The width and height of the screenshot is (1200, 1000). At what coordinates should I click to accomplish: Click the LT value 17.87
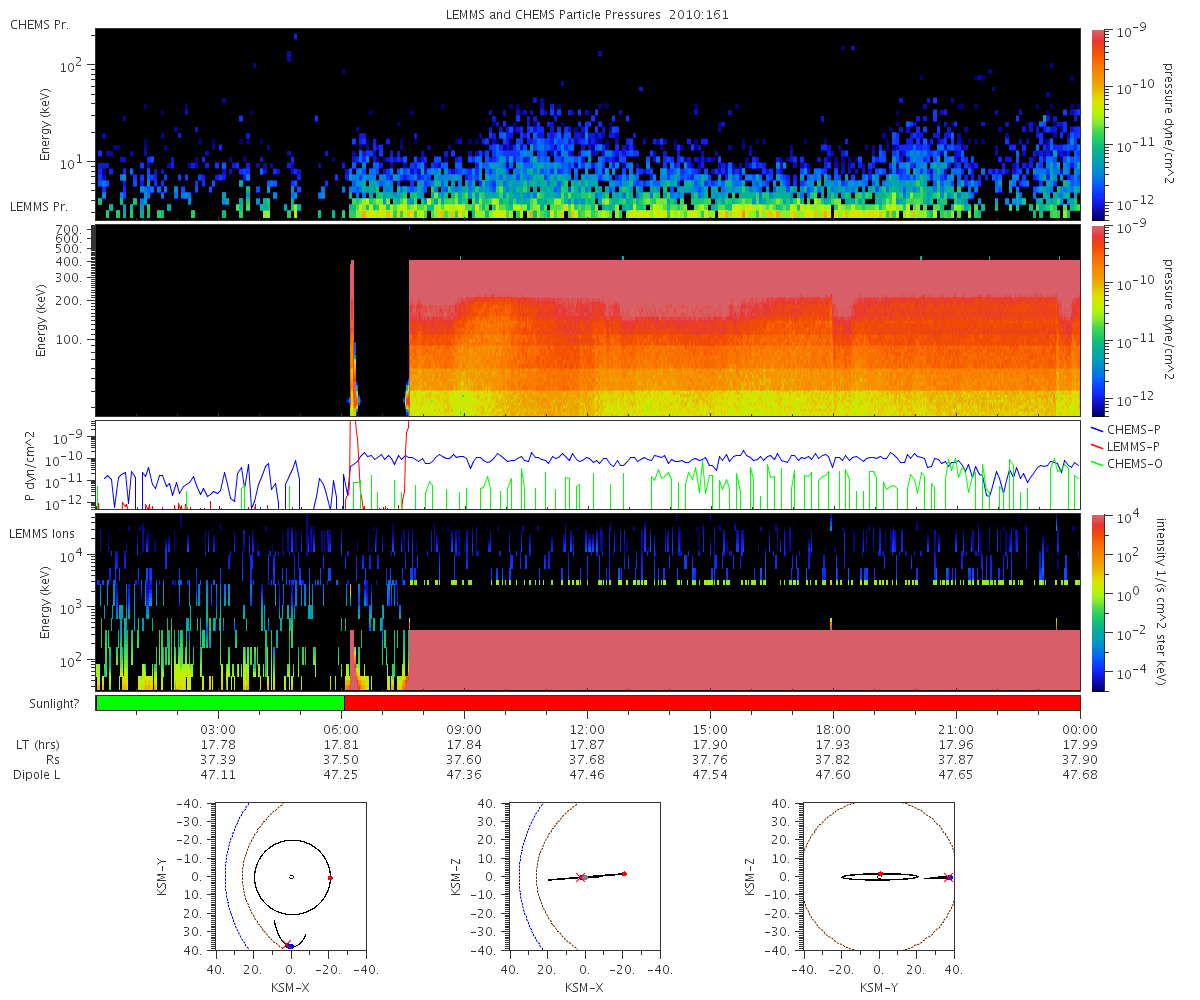click(x=587, y=744)
